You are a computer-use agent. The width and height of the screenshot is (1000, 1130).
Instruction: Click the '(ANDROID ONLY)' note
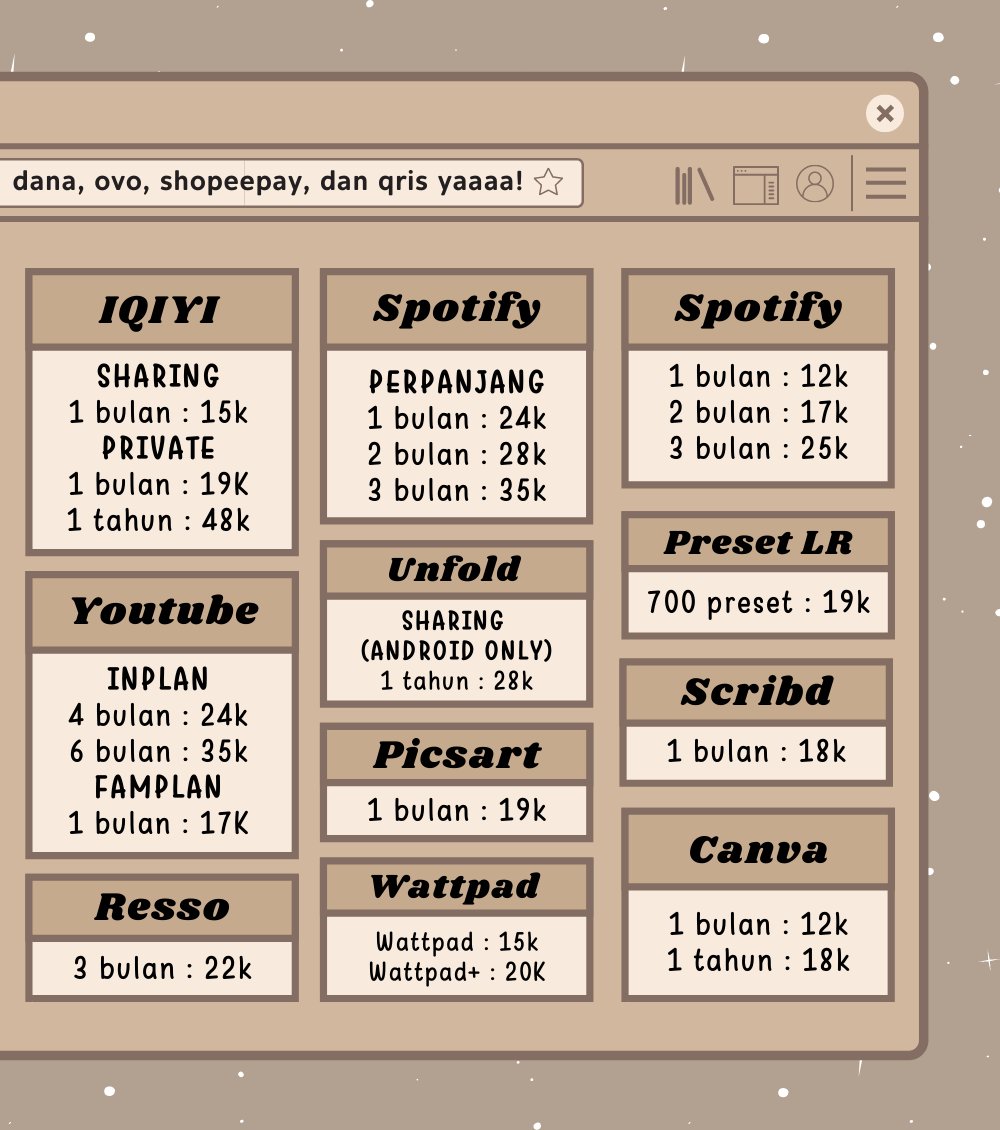pos(457,651)
